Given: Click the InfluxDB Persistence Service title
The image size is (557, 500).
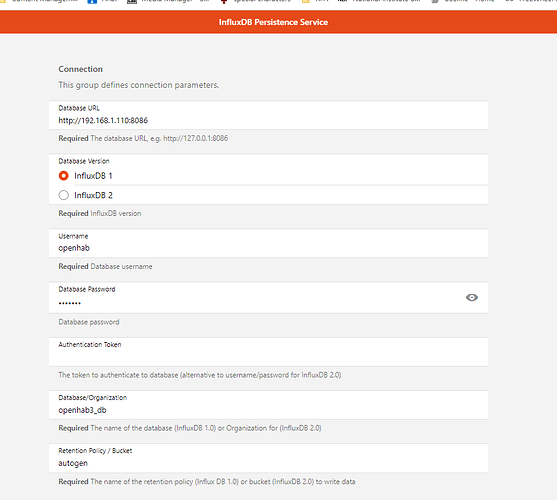Looking at the screenshot, I should click(x=273, y=22).
